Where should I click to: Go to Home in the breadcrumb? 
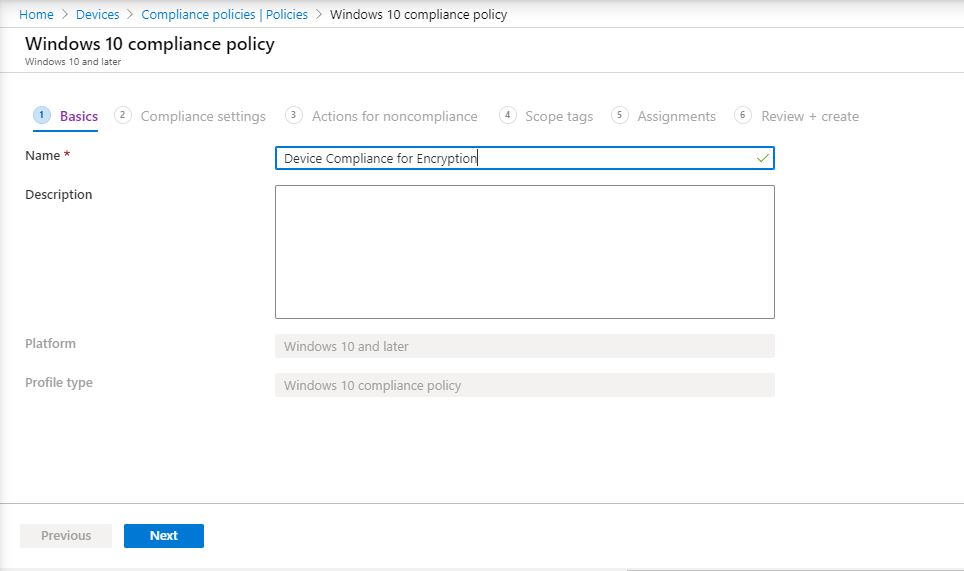click(36, 15)
